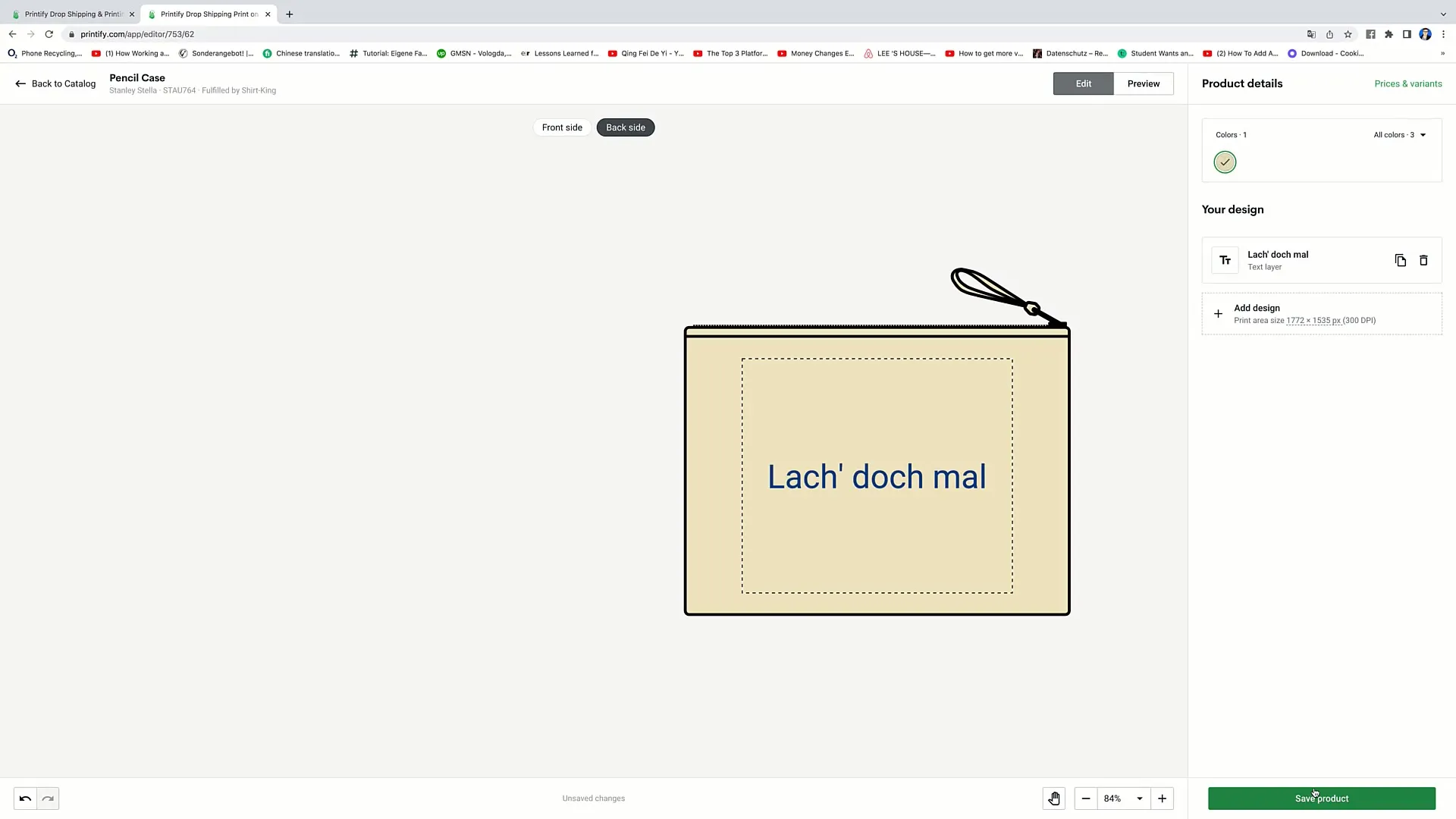This screenshot has height=819, width=1456.
Task: Open Download - Cooki... bookmark
Action: point(1326,53)
